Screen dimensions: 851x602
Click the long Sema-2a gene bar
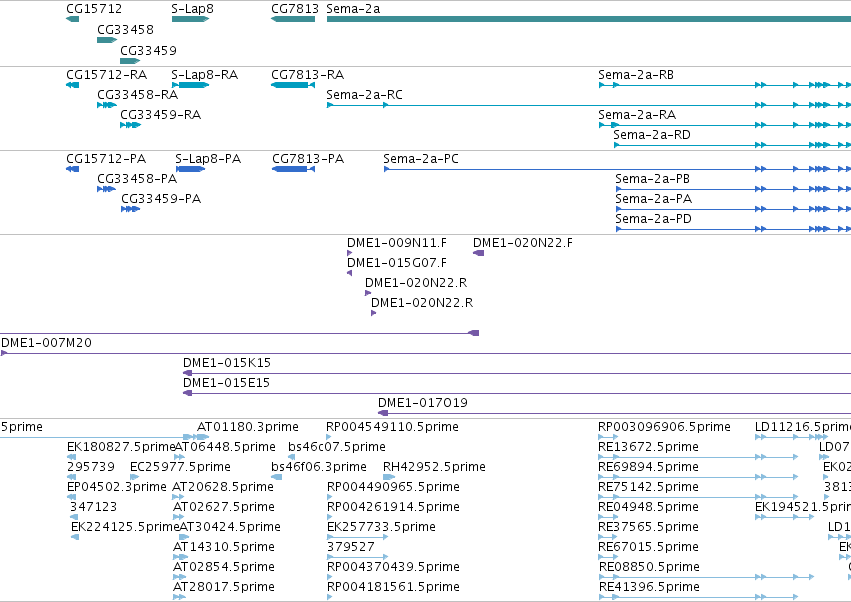[589, 19]
